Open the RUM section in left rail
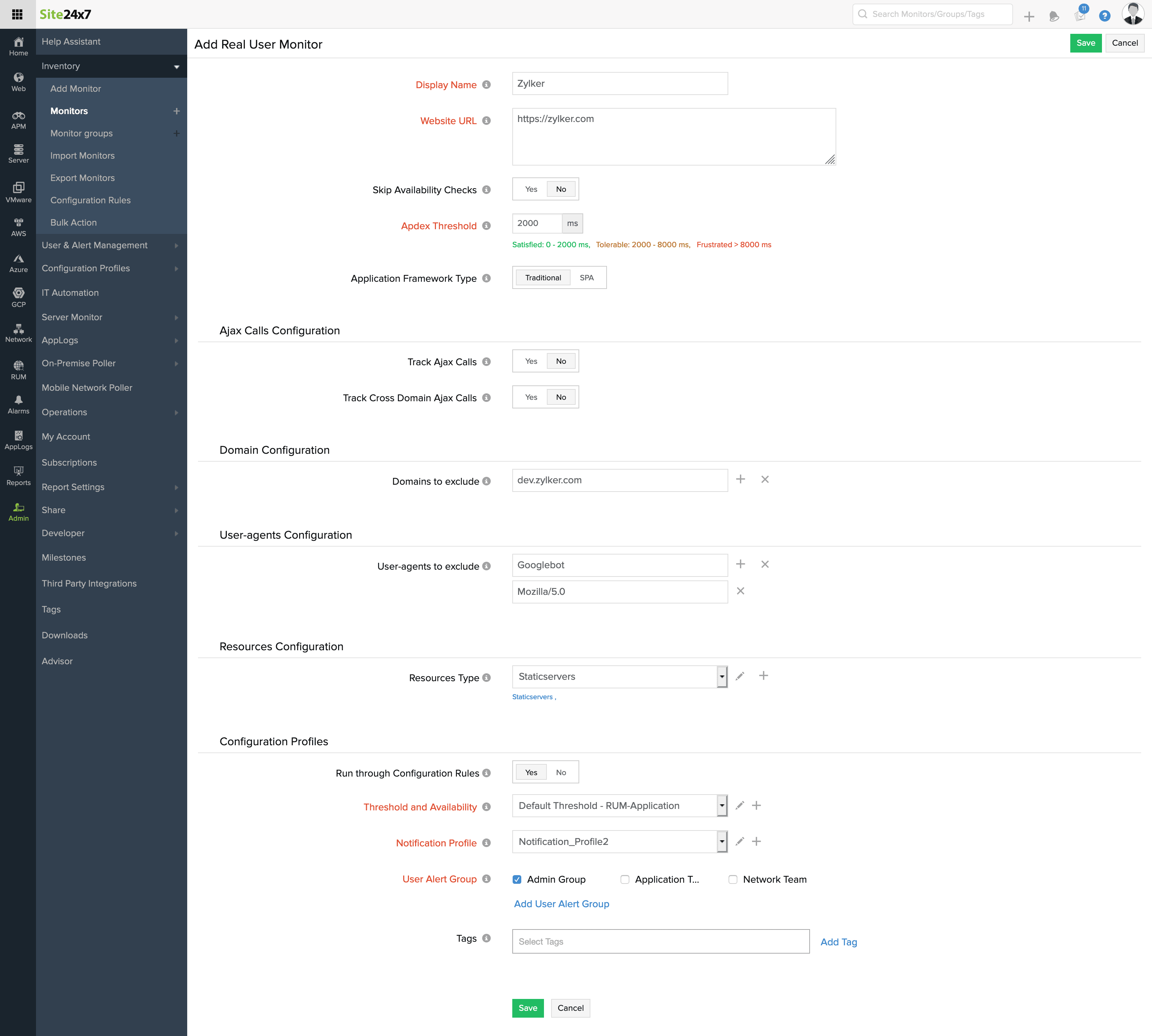 coord(18,370)
